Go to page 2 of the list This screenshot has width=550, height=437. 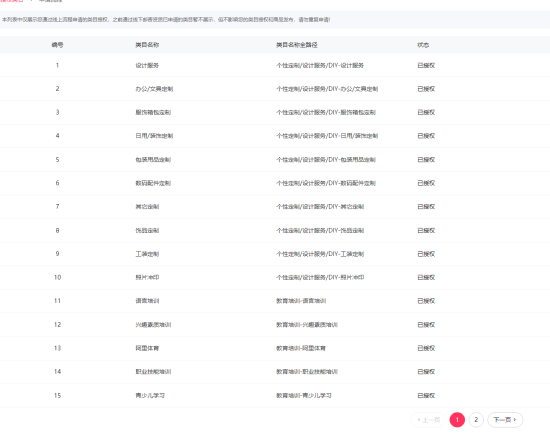click(x=476, y=419)
